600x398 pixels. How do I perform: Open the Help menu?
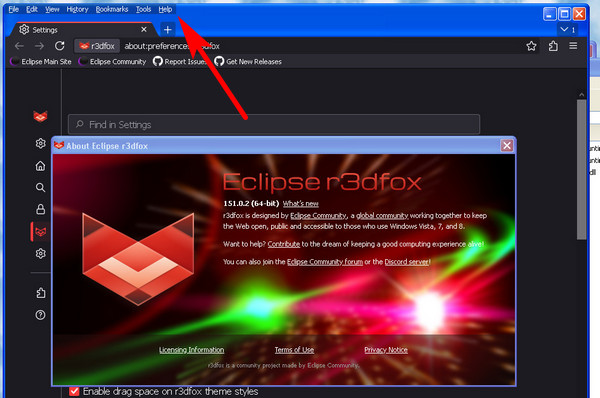coord(165,9)
